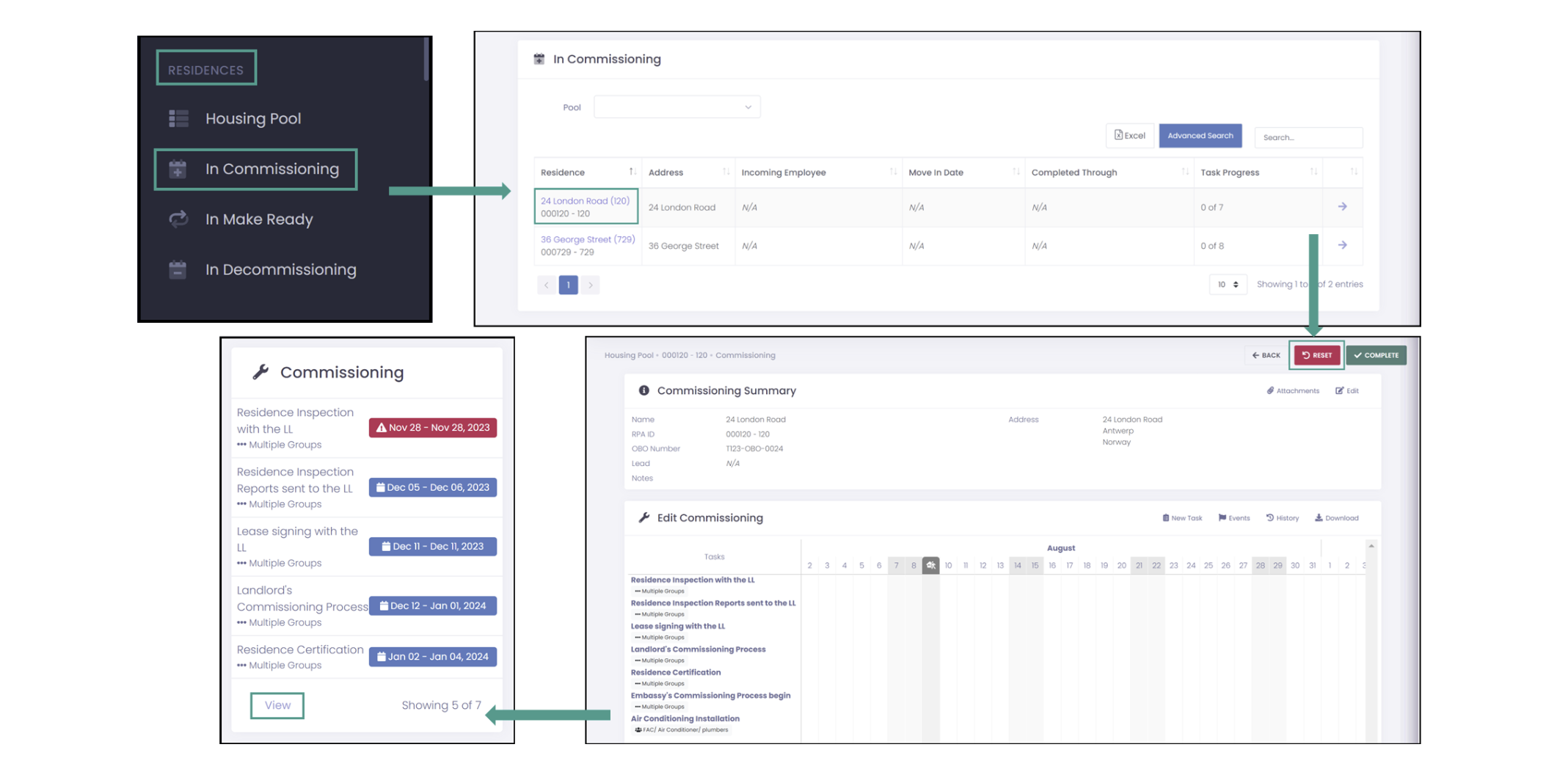Open Attachments in Commissioning Summary
Viewport: 1568px width, 783px height.
point(1292,390)
